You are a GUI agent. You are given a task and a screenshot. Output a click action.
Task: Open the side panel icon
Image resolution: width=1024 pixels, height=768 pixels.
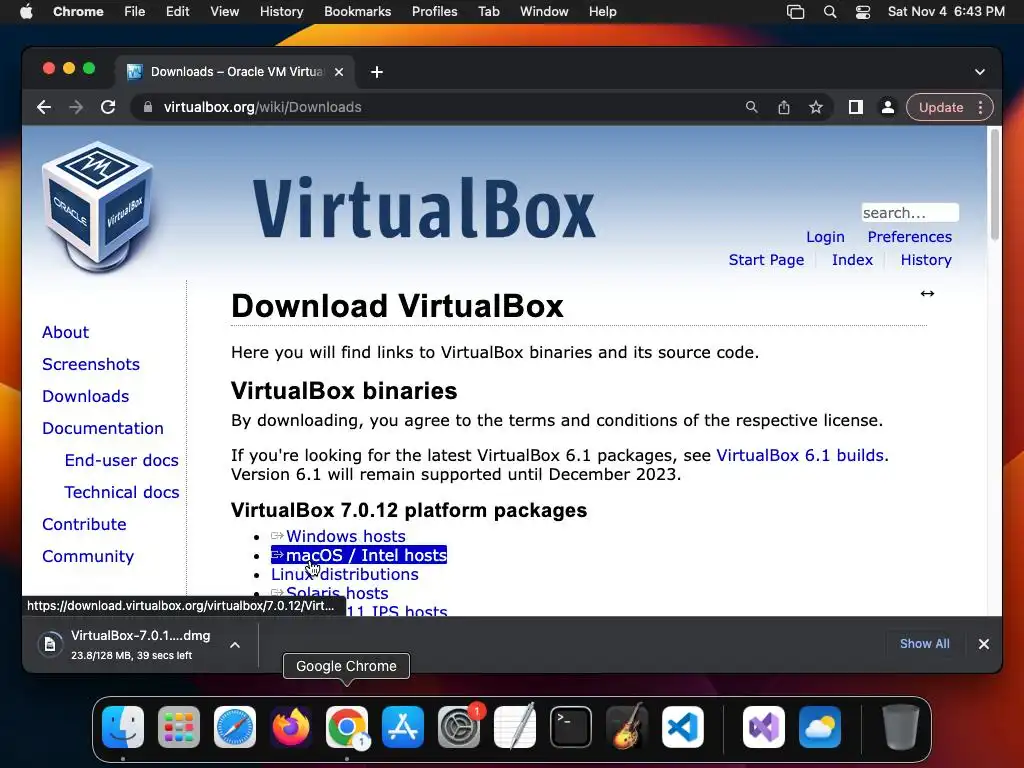point(856,107)
